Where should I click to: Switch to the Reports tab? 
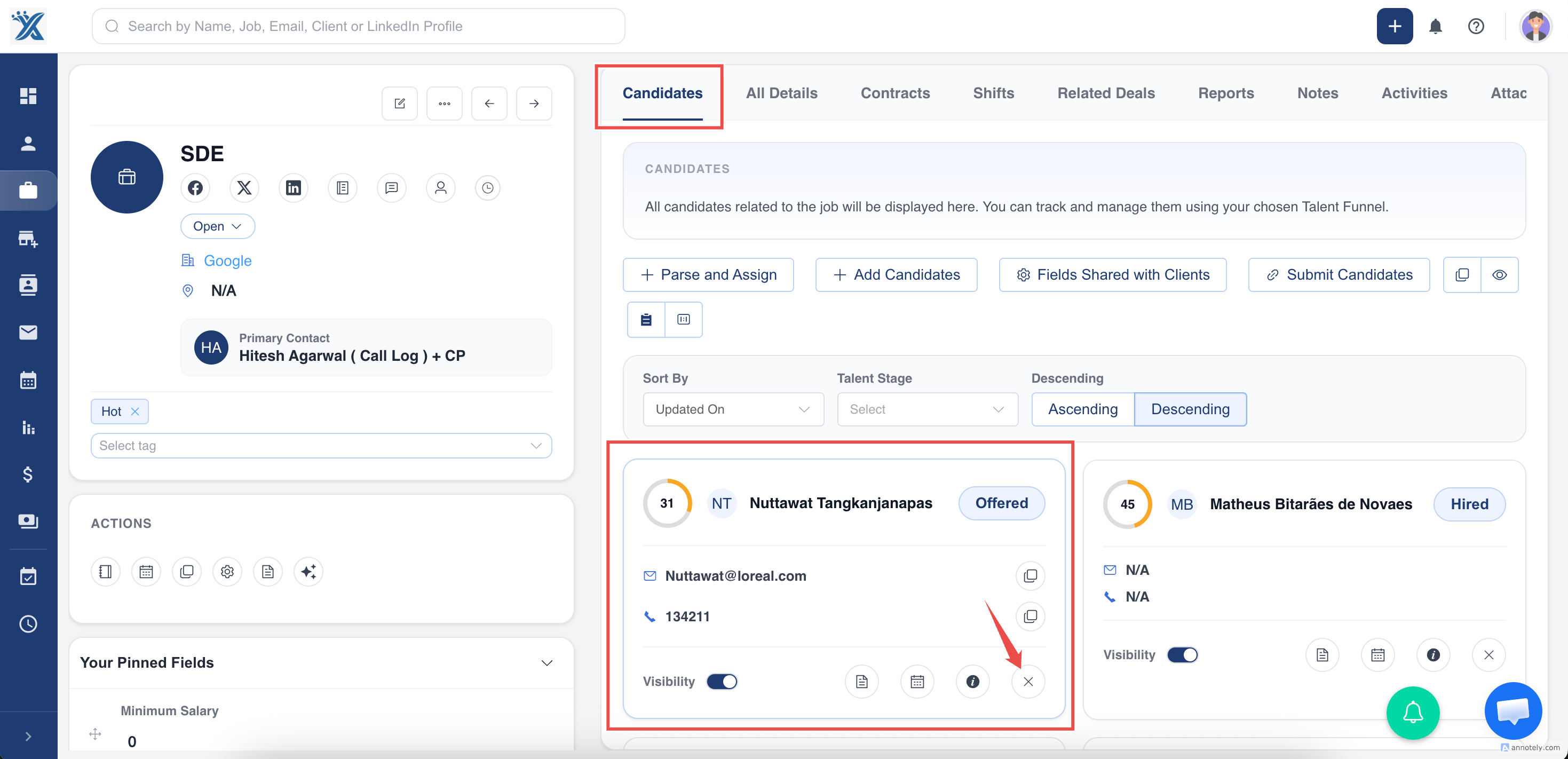click(1226, 93)
